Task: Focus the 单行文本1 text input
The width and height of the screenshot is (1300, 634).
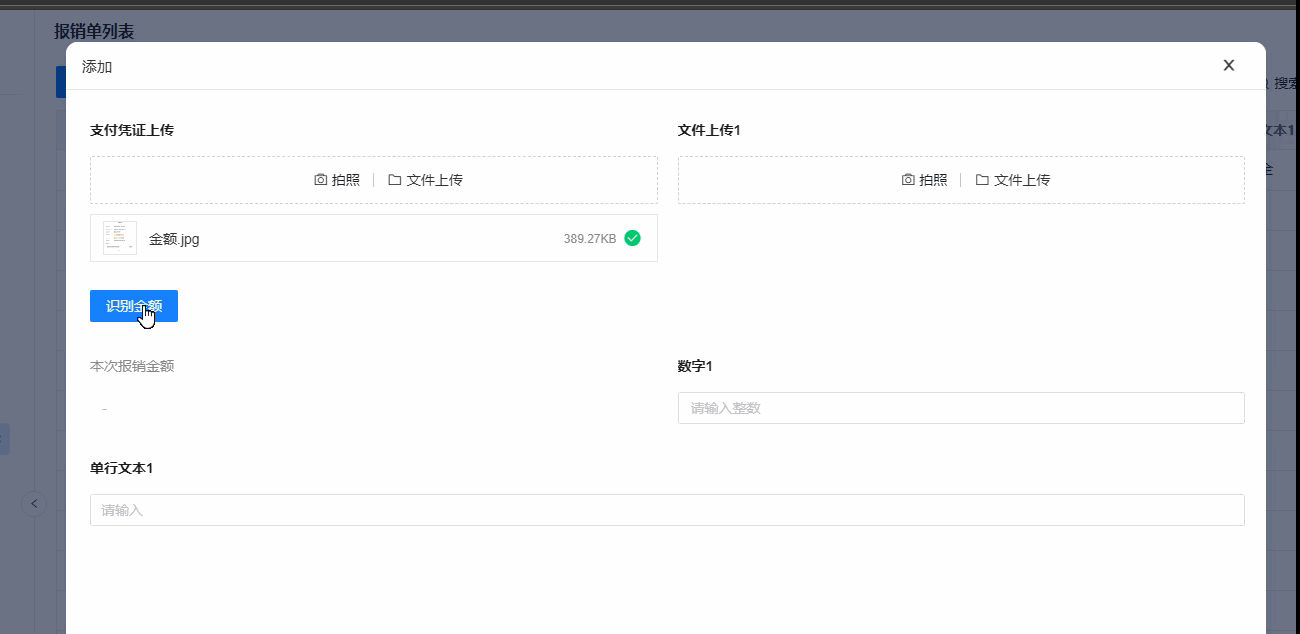Action: coord(667,509)
